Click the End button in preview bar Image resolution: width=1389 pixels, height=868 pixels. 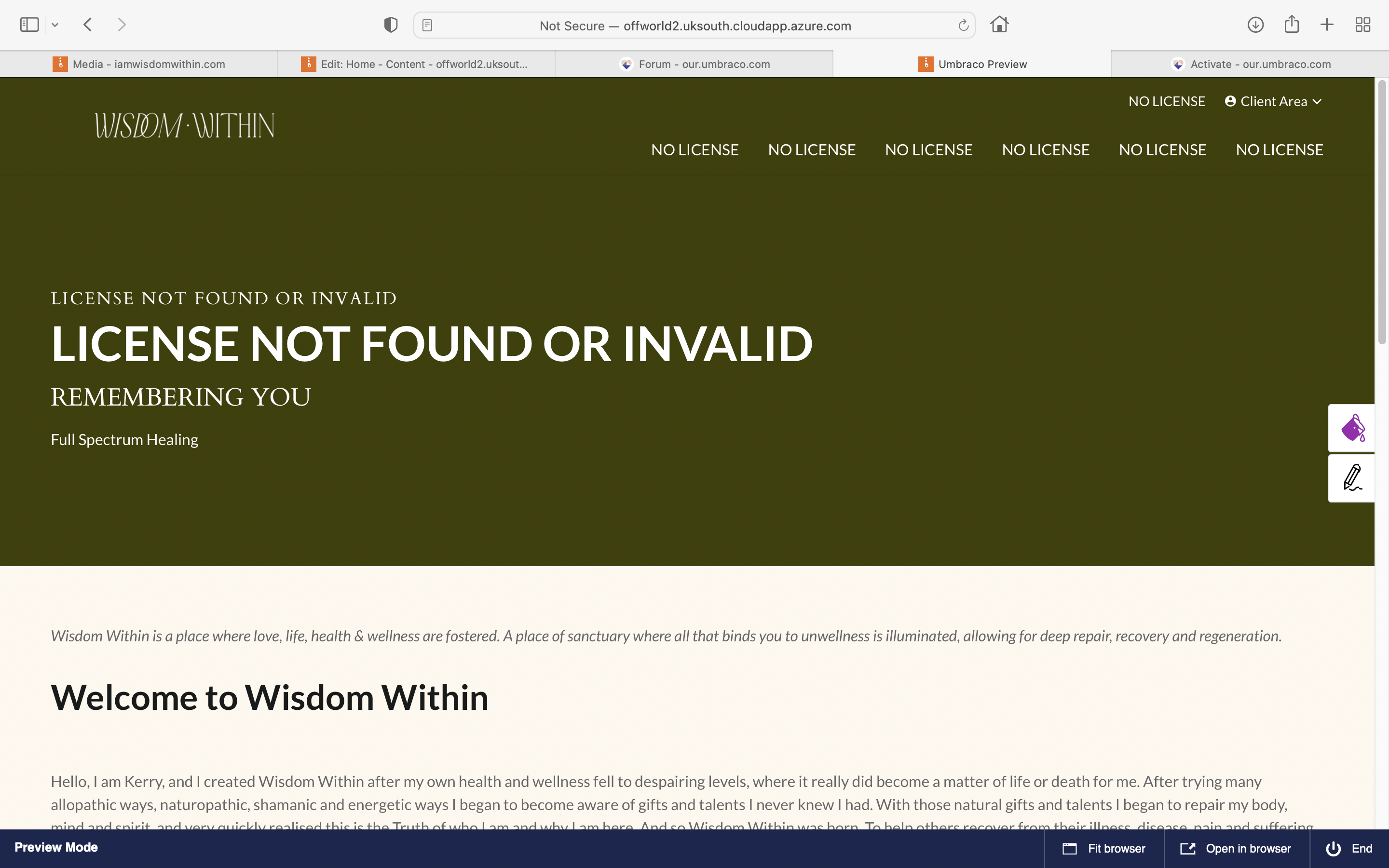point(1350,848)
